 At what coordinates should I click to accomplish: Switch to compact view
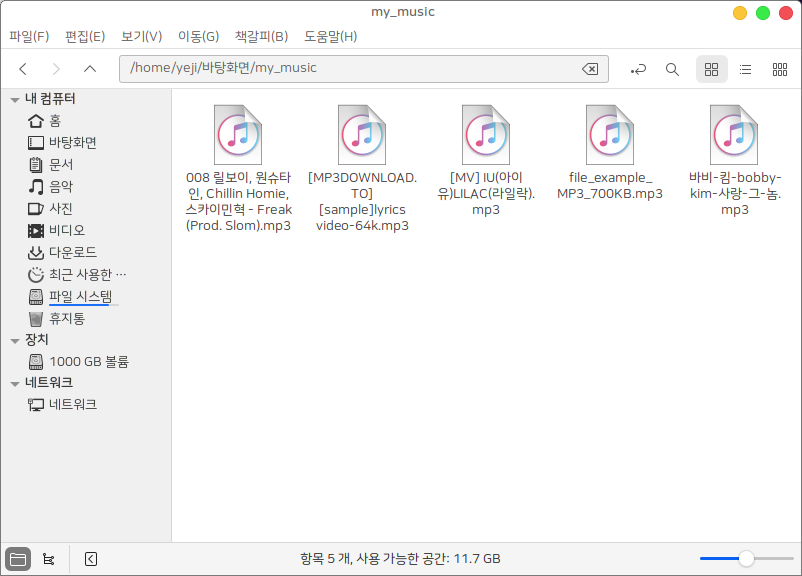[x=779, y=69]
